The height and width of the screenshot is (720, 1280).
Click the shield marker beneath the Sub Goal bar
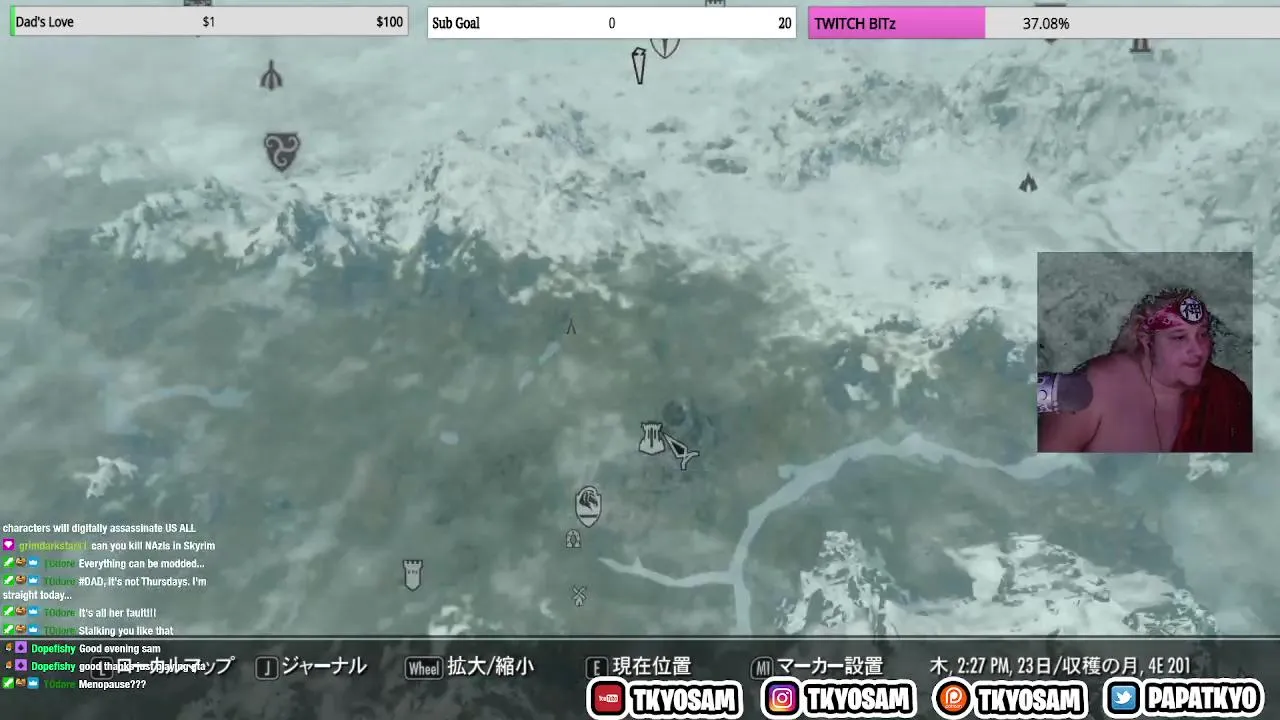pyautogui.click(x=665, y=46)
